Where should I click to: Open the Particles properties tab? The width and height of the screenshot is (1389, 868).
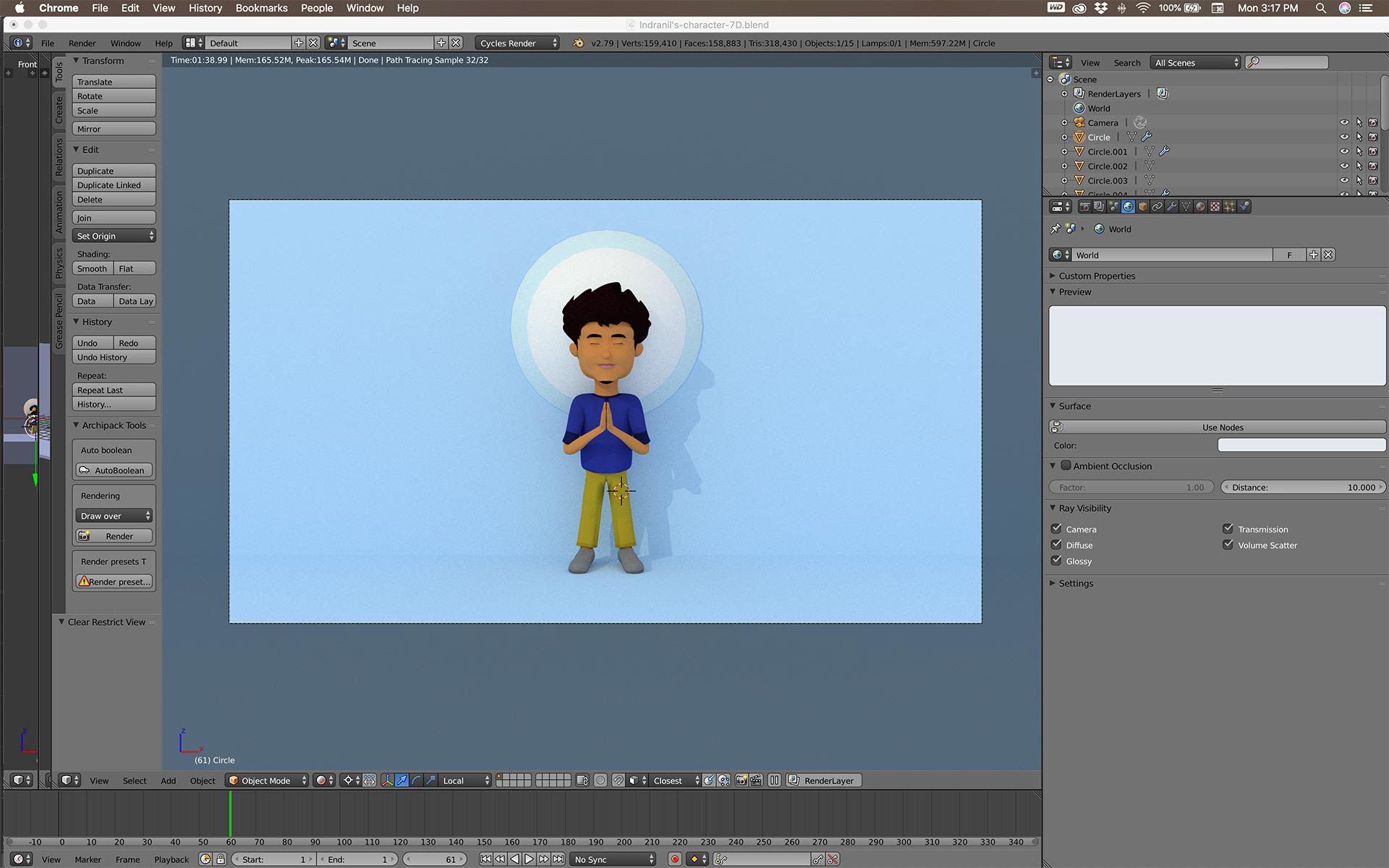point(1229,207)
